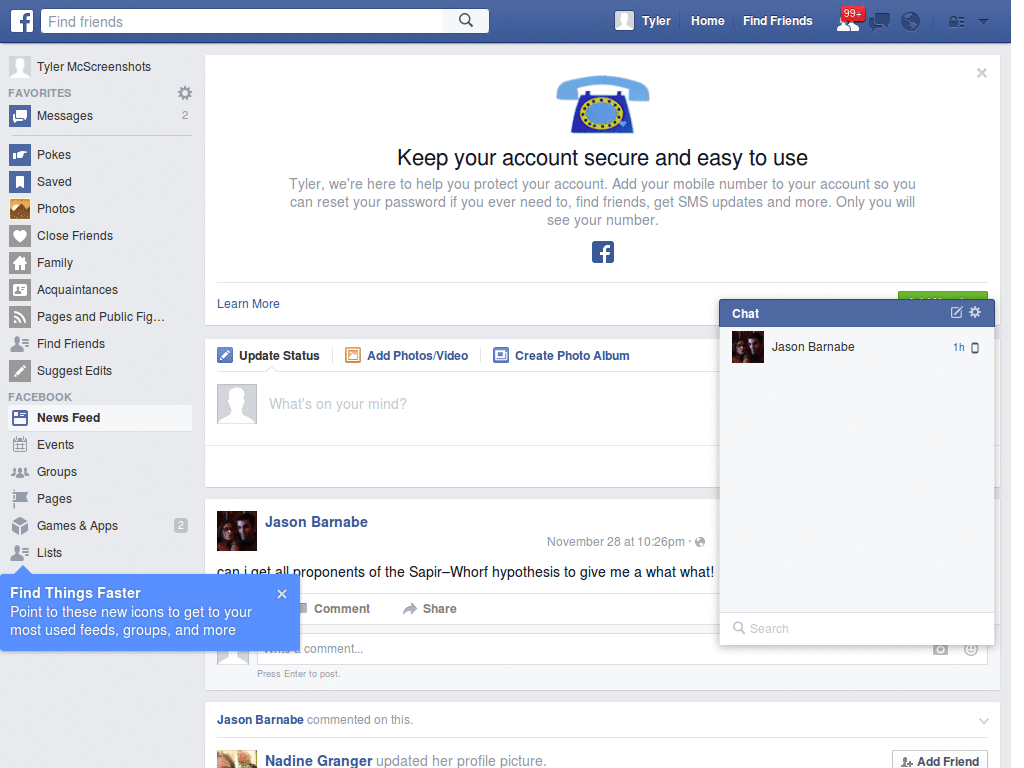Open Saved items in the sidebar

click(x=100, y=182)
